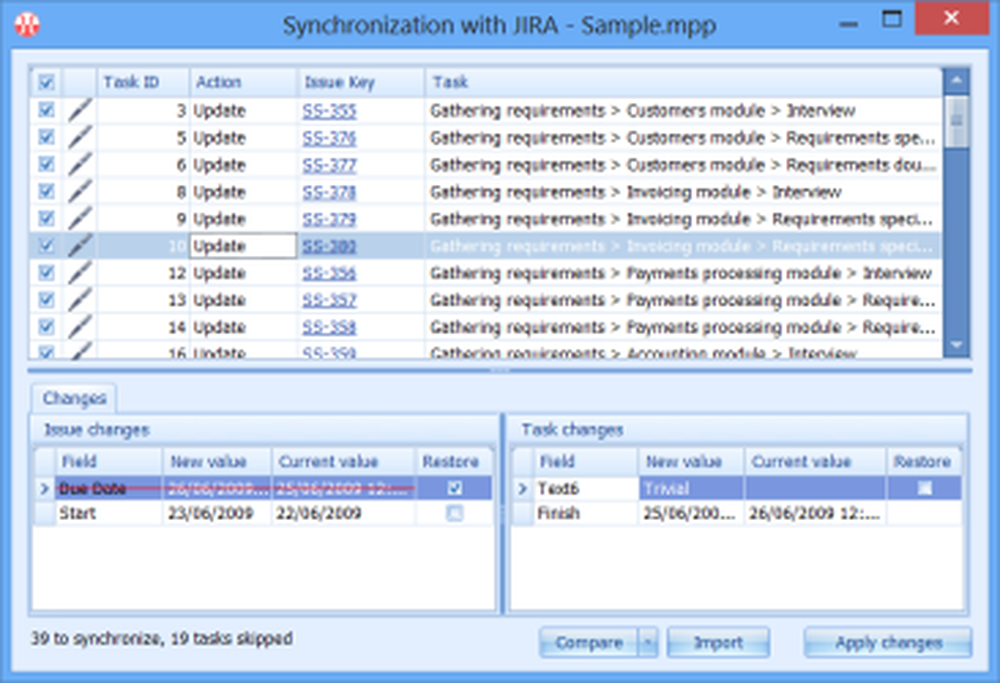Expand the Text6 row indicator
1000x683 pixels.
coord(522,488)
